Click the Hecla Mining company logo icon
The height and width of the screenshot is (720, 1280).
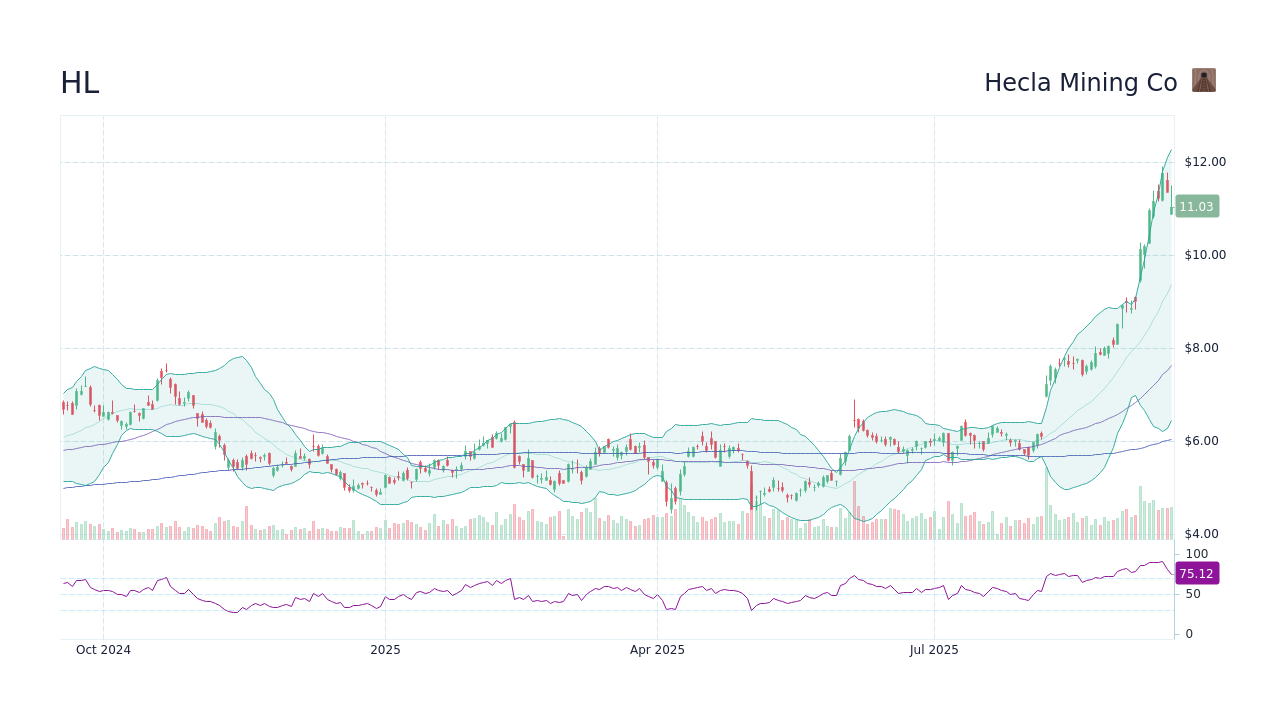click(x=1204, y=80)
